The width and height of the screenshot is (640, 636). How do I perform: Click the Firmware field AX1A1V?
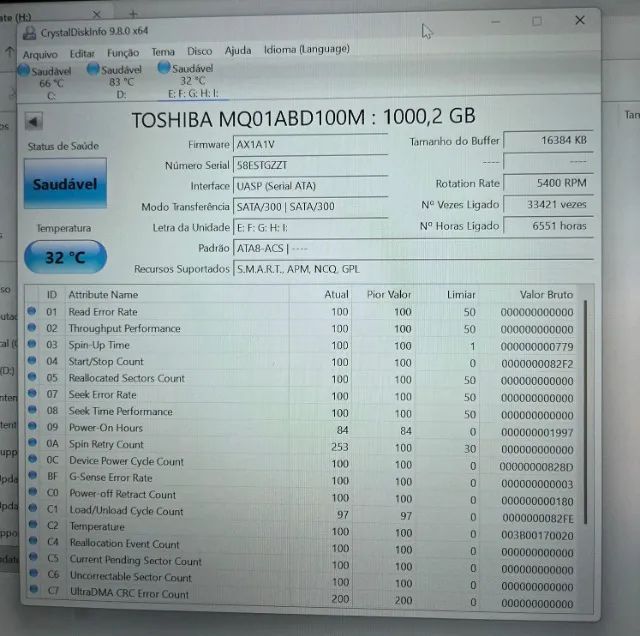click(x=310, y=144)
